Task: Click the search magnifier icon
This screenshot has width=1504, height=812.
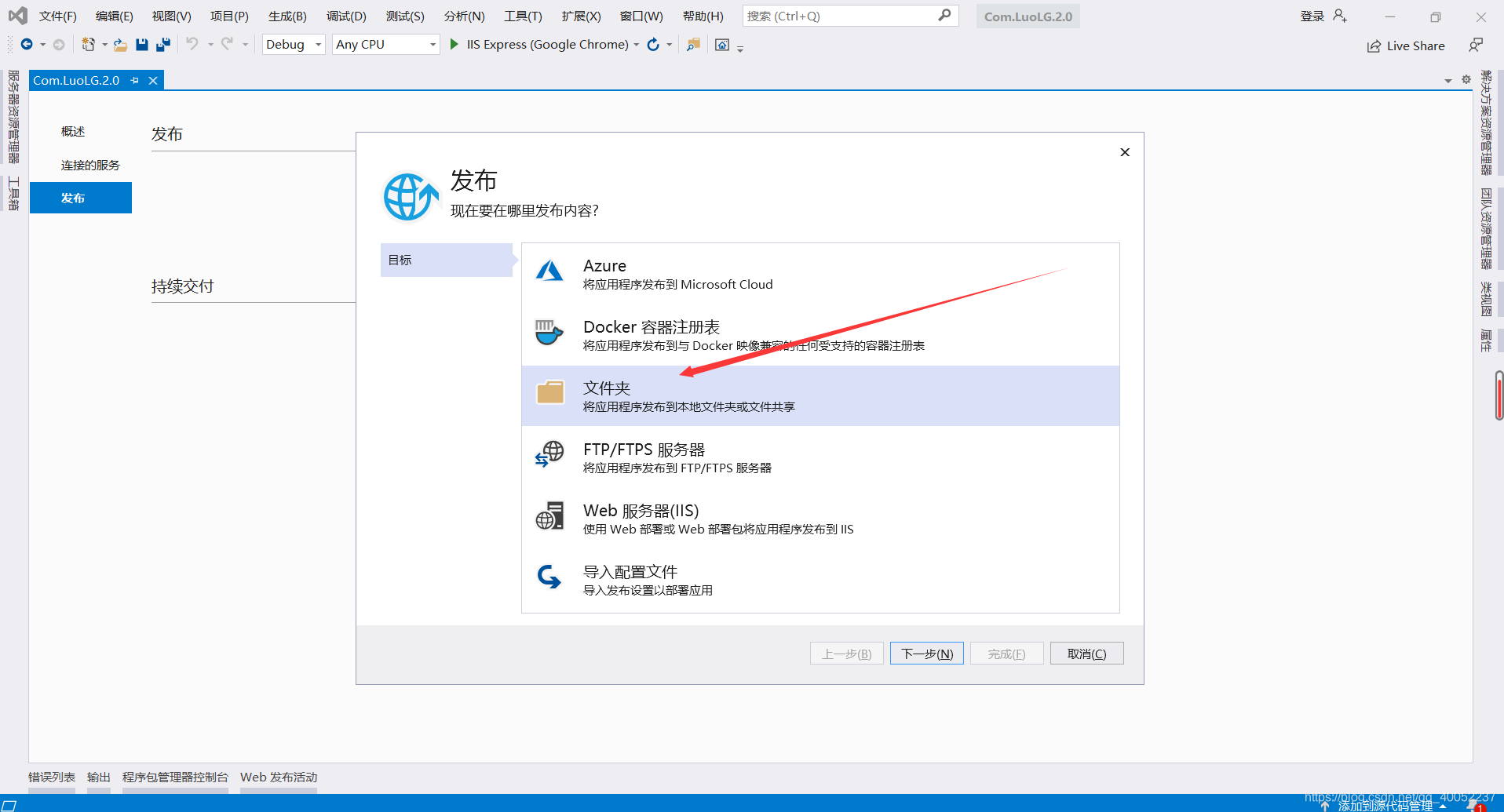Action: tap(944, 15)
